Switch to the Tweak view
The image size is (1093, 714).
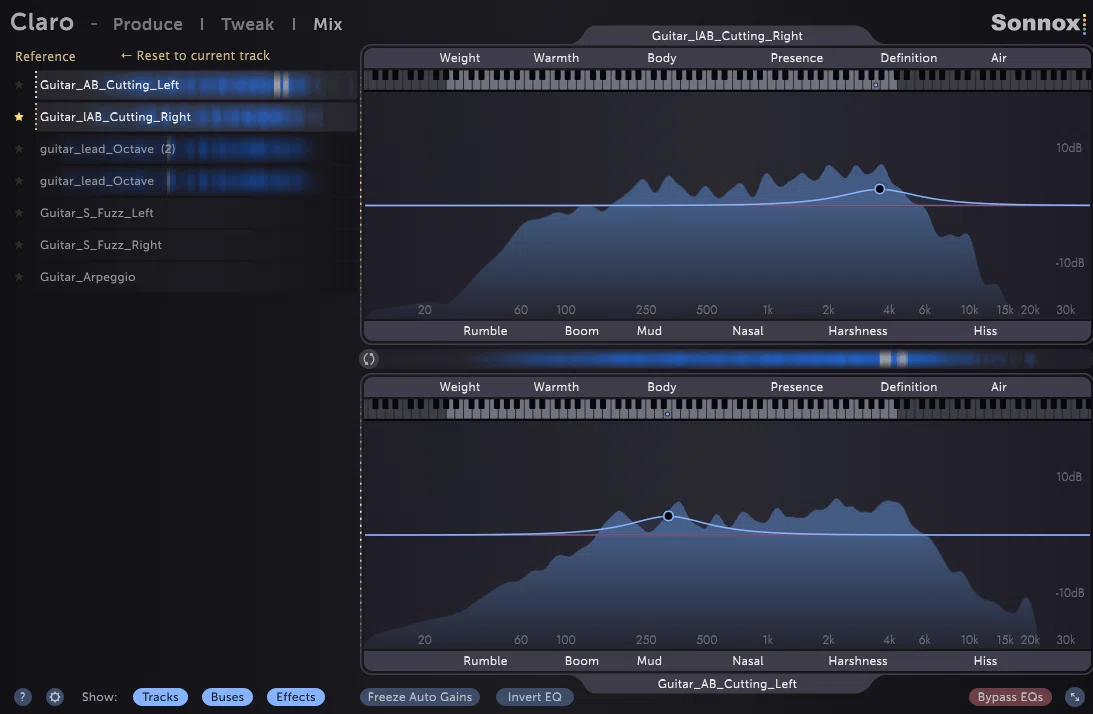click(x=247, y=24)
